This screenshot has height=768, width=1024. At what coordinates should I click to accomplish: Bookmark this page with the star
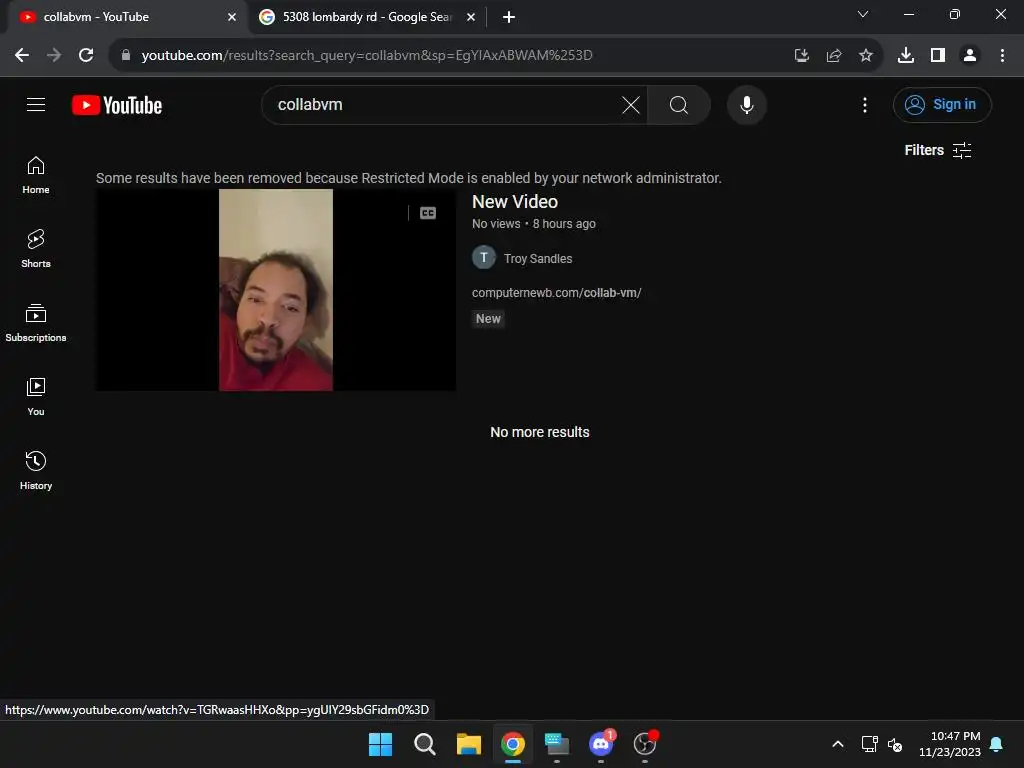point(866,56)
